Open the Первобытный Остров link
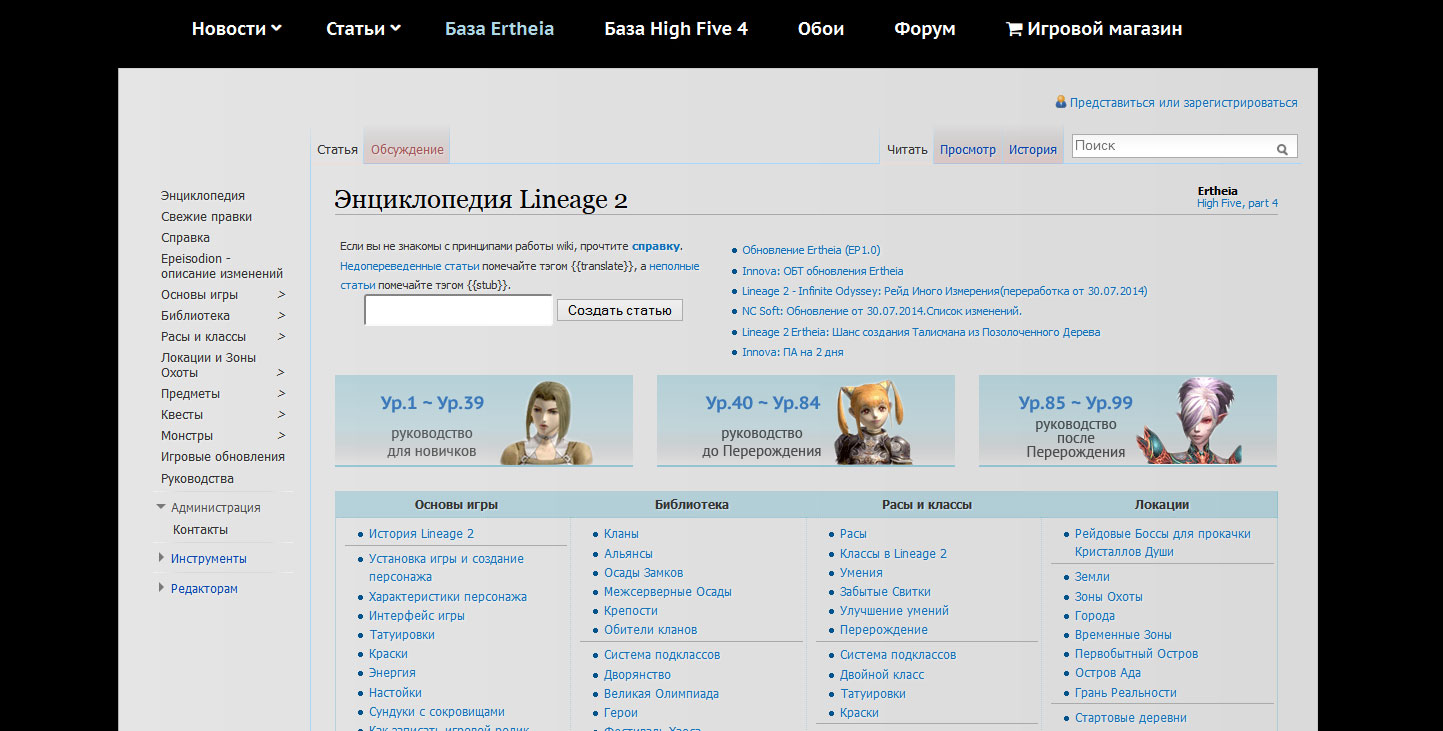This screenshot has height=731, width=1443. [x=1136, y=654]
